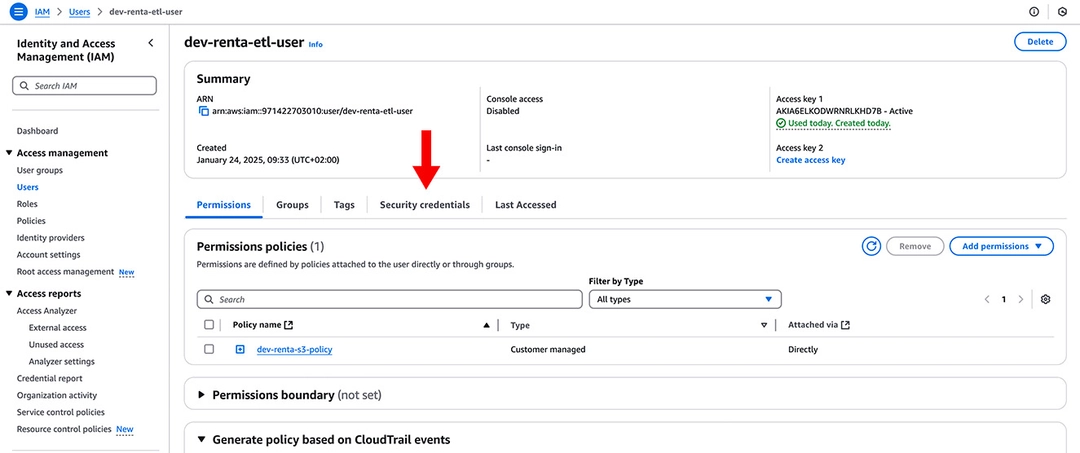
Task: Copy the ARN with the copy icon
Action: (x=203, y=111)
